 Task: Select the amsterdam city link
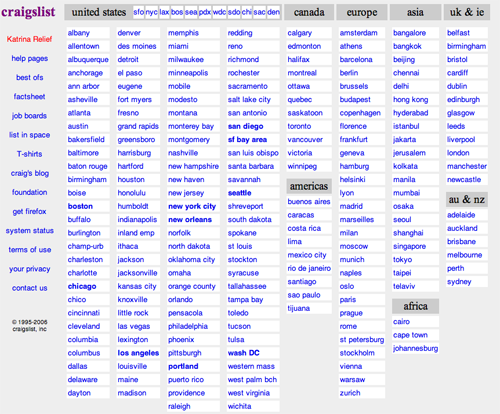point(358,33)
